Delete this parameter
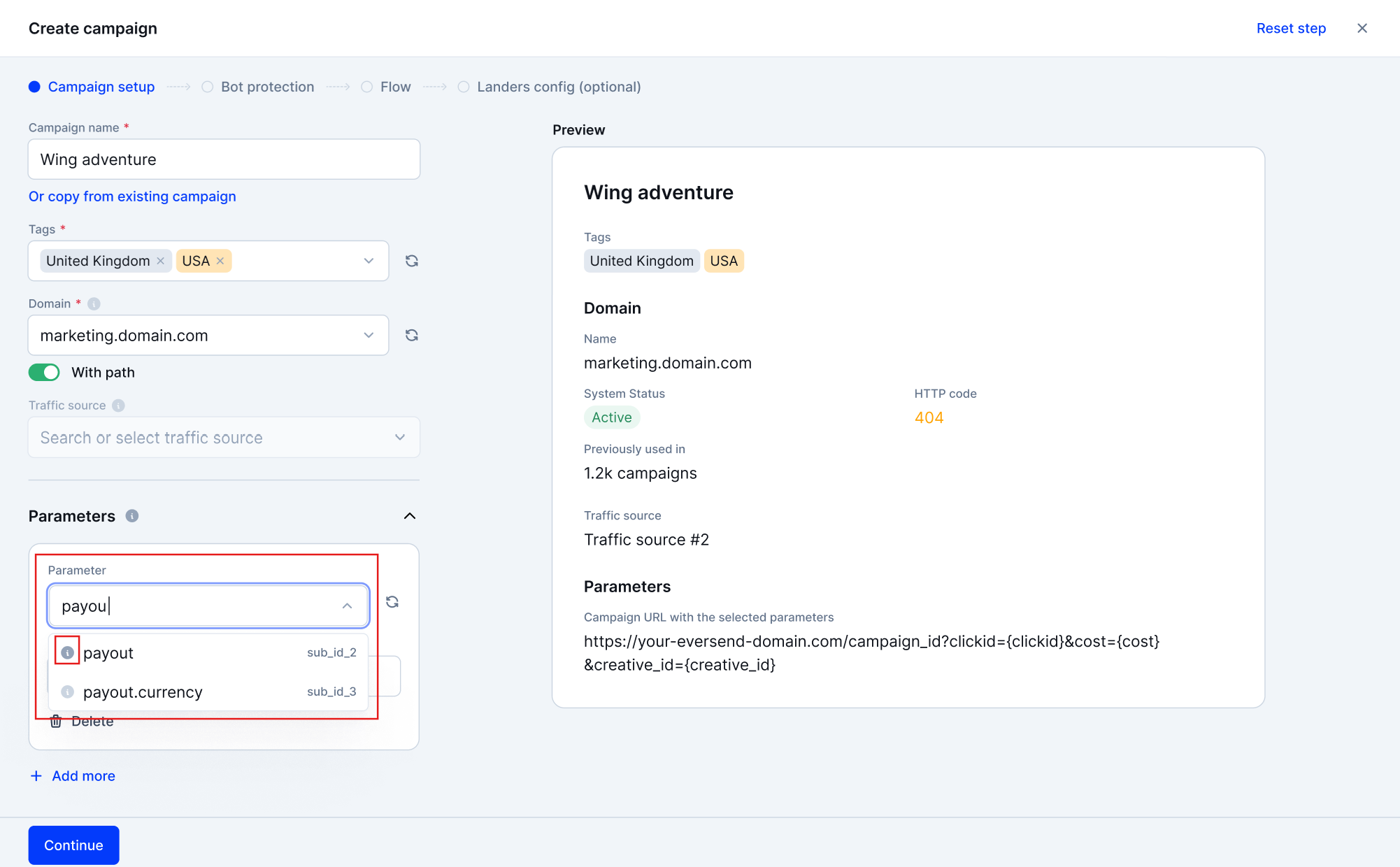The image size is (1400, 867). coord(82,721)
